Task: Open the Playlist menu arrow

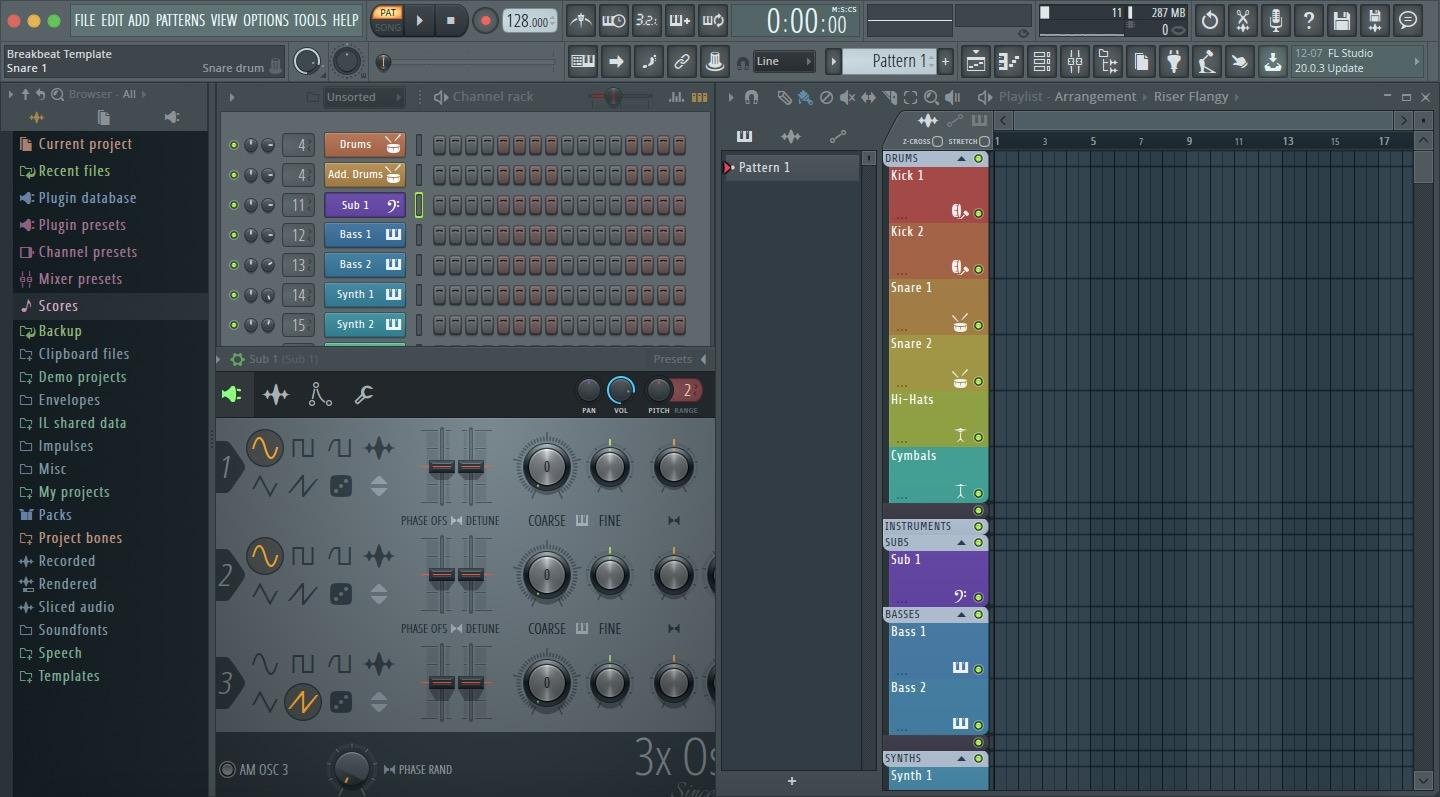Action: (731, 97)
